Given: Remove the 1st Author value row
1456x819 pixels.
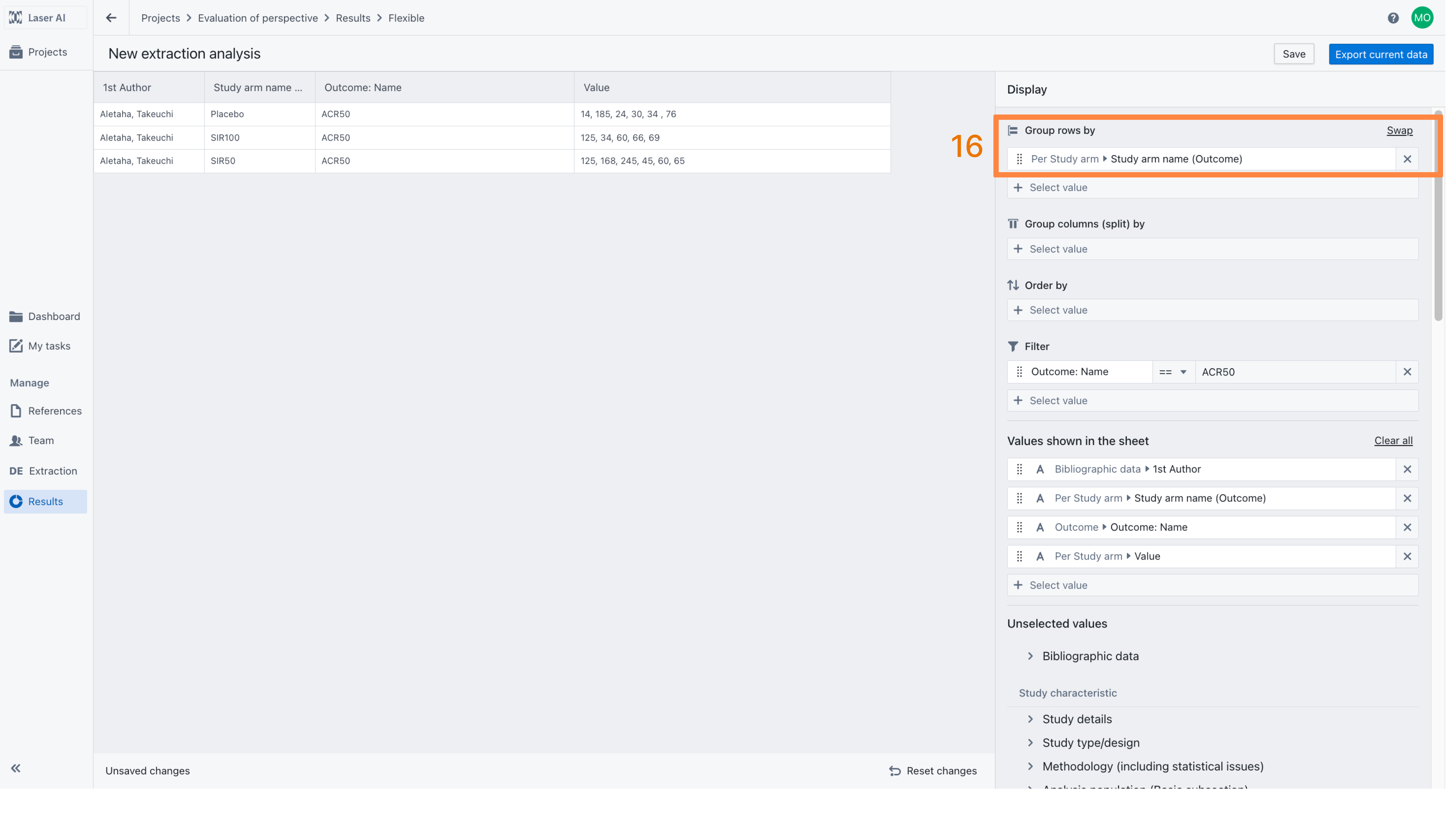Looking at the screenshot, I should tap(1407, 469).
